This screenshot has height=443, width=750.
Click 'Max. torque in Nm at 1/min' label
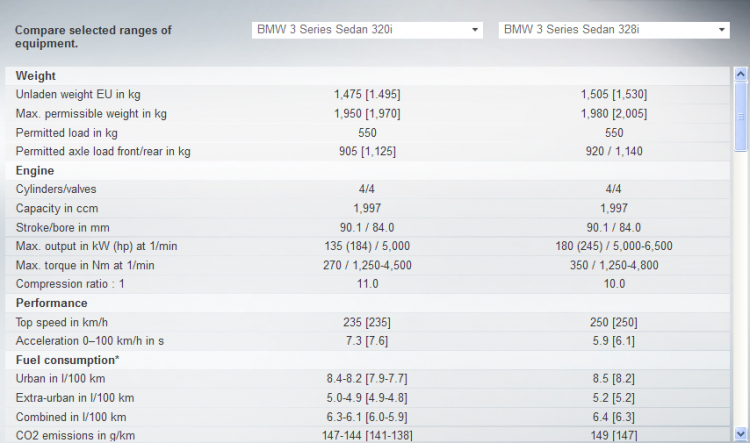(85, 266)
